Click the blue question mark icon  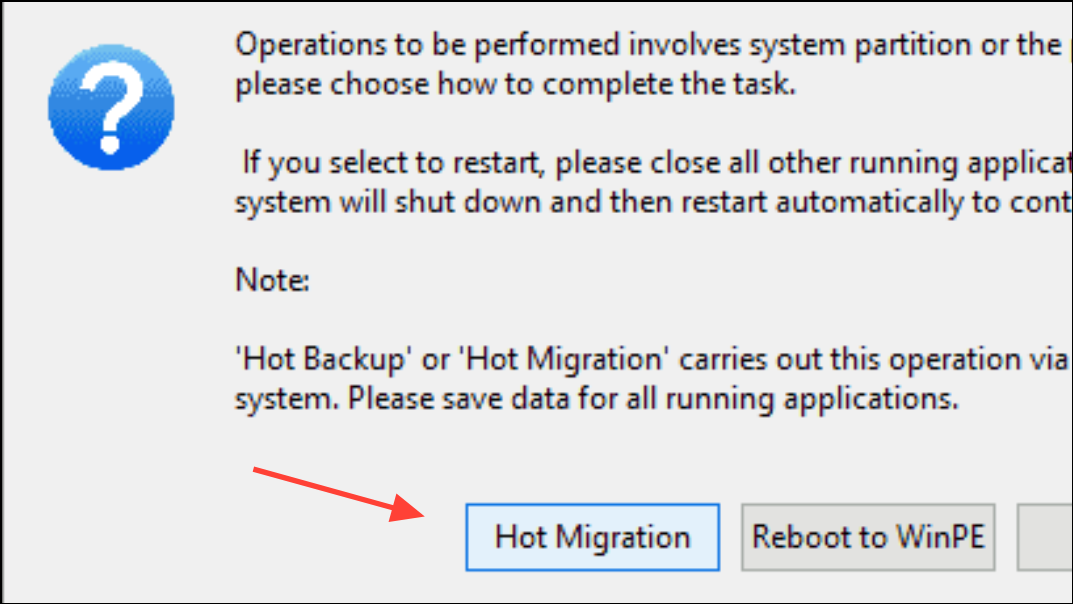point(111,107)
